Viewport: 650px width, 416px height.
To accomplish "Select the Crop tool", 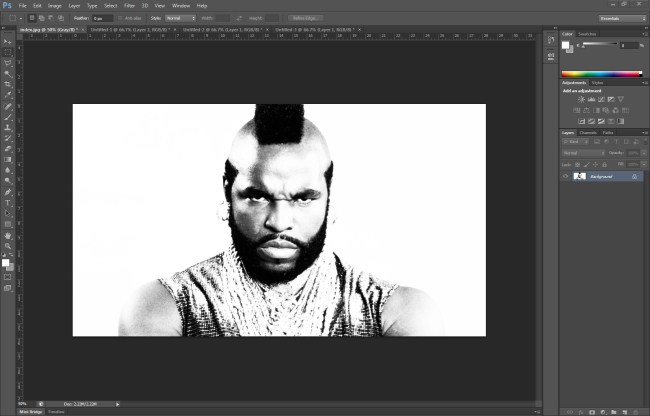I will [x=8, y=84].
